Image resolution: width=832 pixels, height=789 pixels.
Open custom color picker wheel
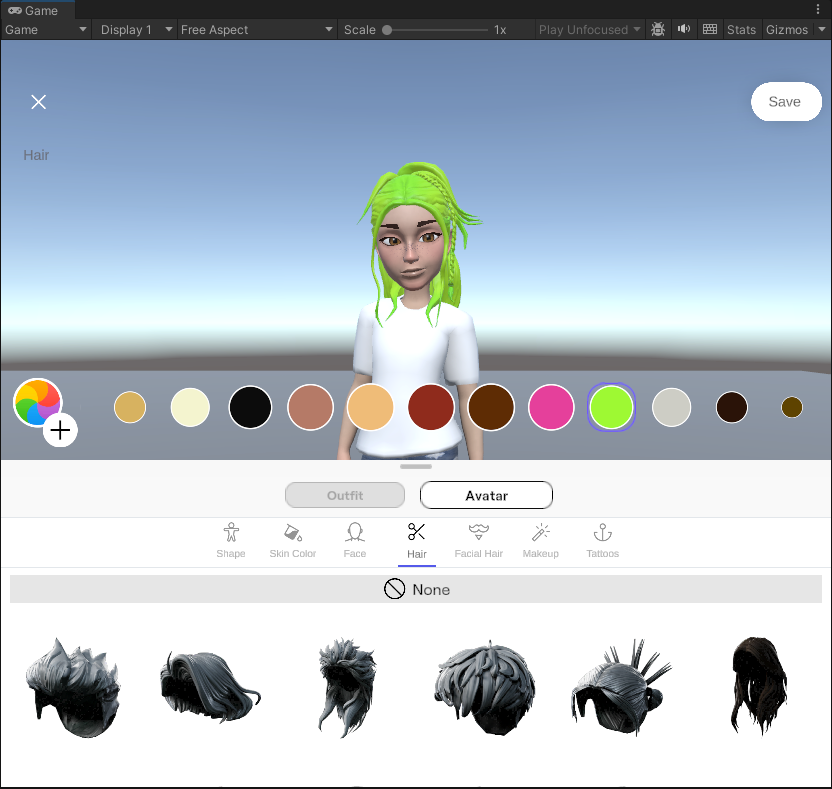(x=38, y=403)
